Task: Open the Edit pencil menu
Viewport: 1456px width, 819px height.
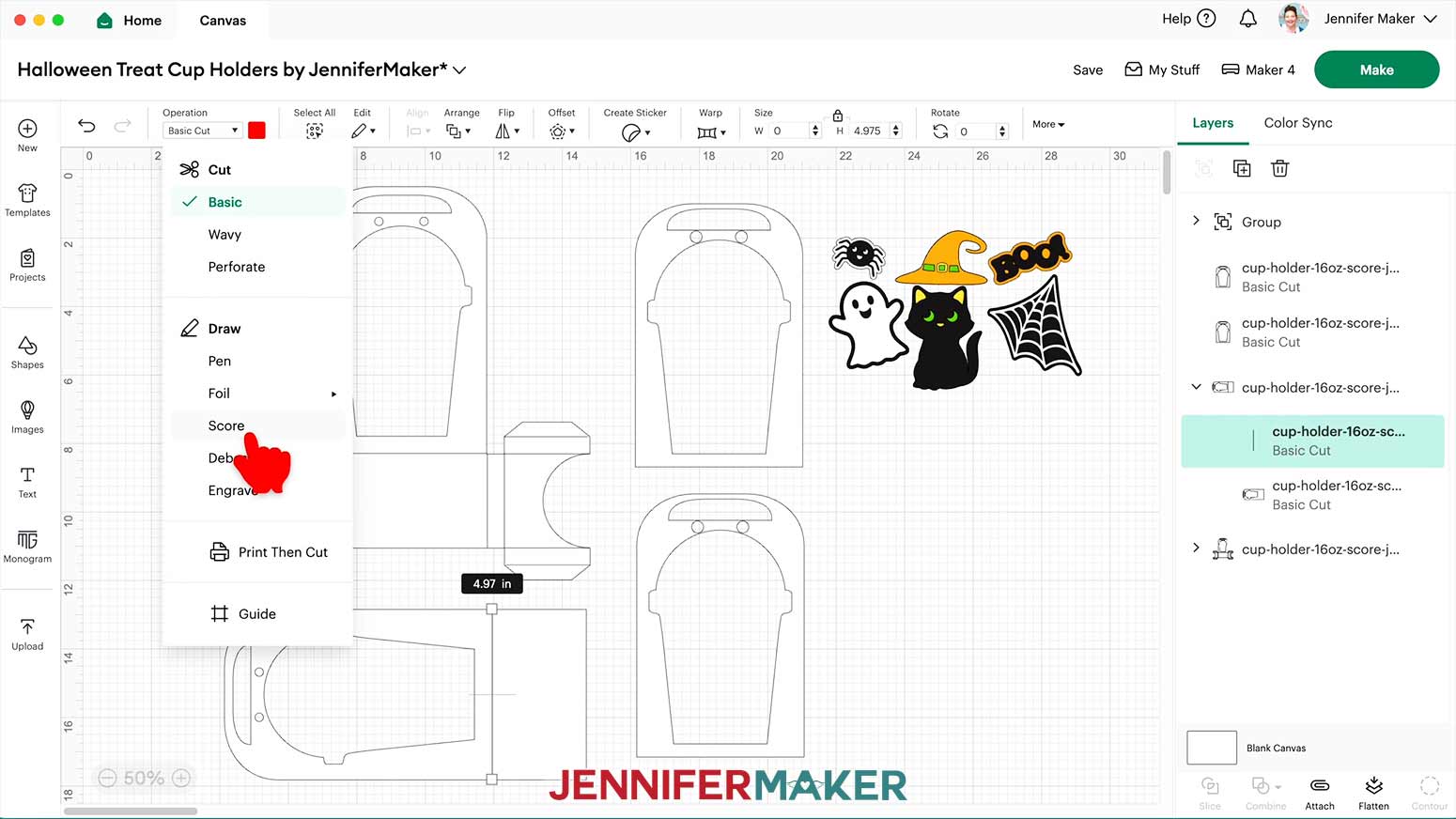Action: (364, 131)
